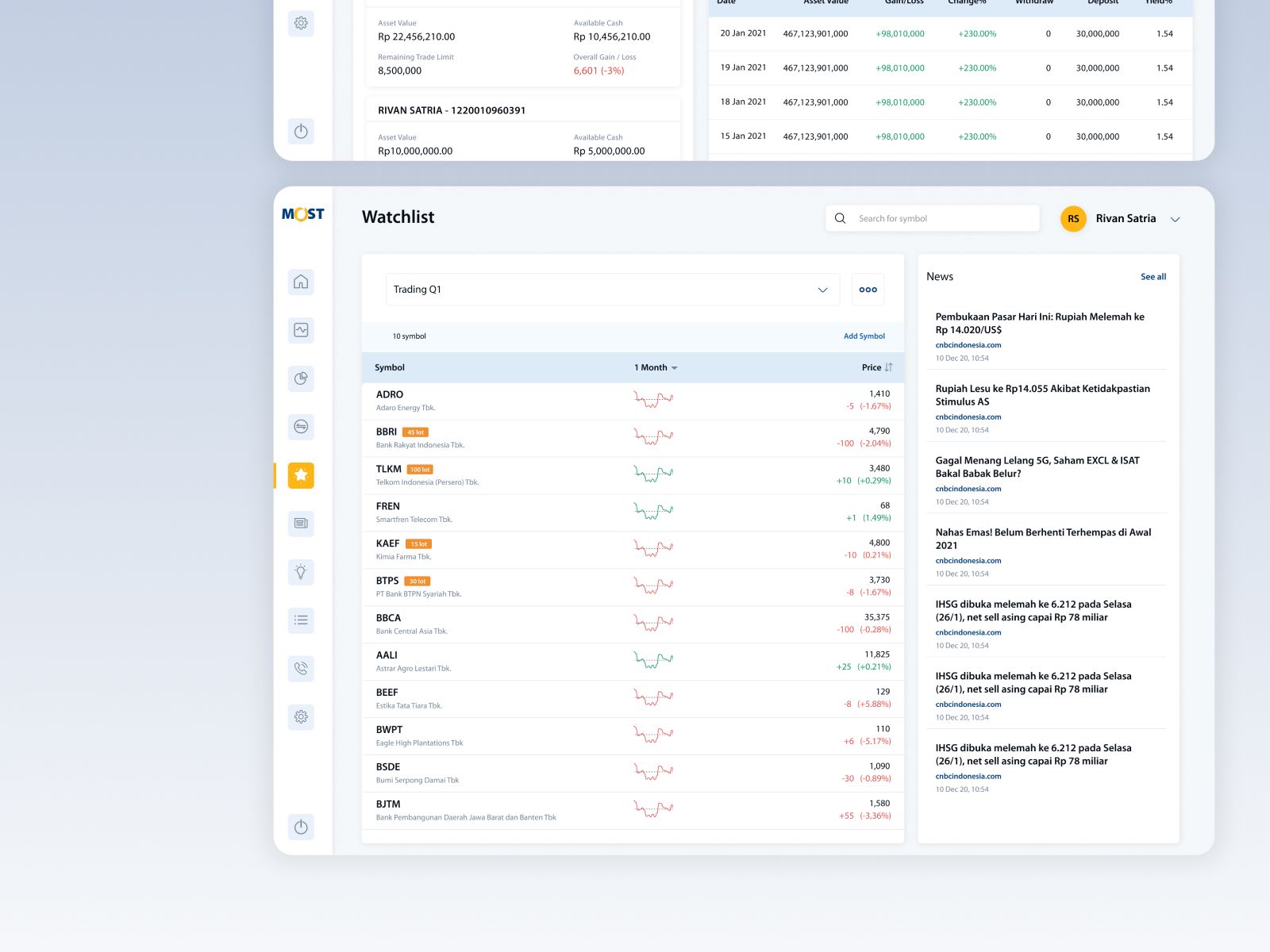Click the phone call icon in sidebar

tap(301, 669)
